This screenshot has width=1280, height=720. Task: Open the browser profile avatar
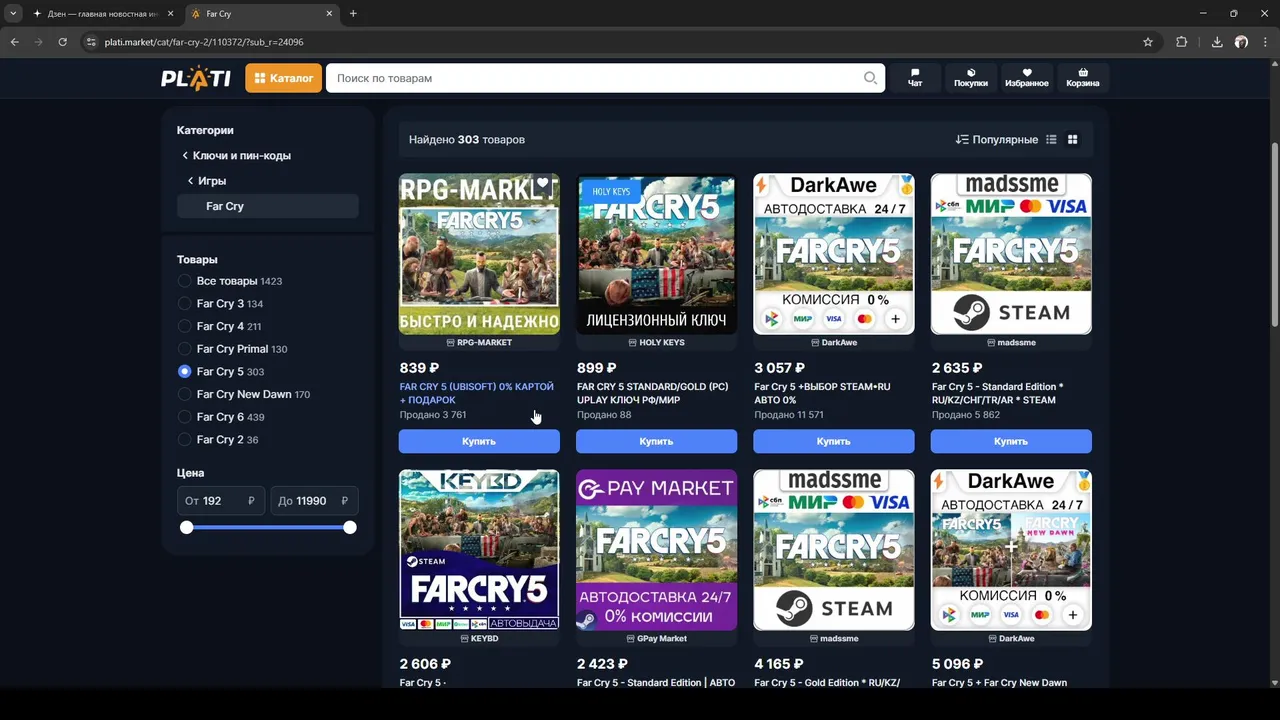pos(1241,42)
